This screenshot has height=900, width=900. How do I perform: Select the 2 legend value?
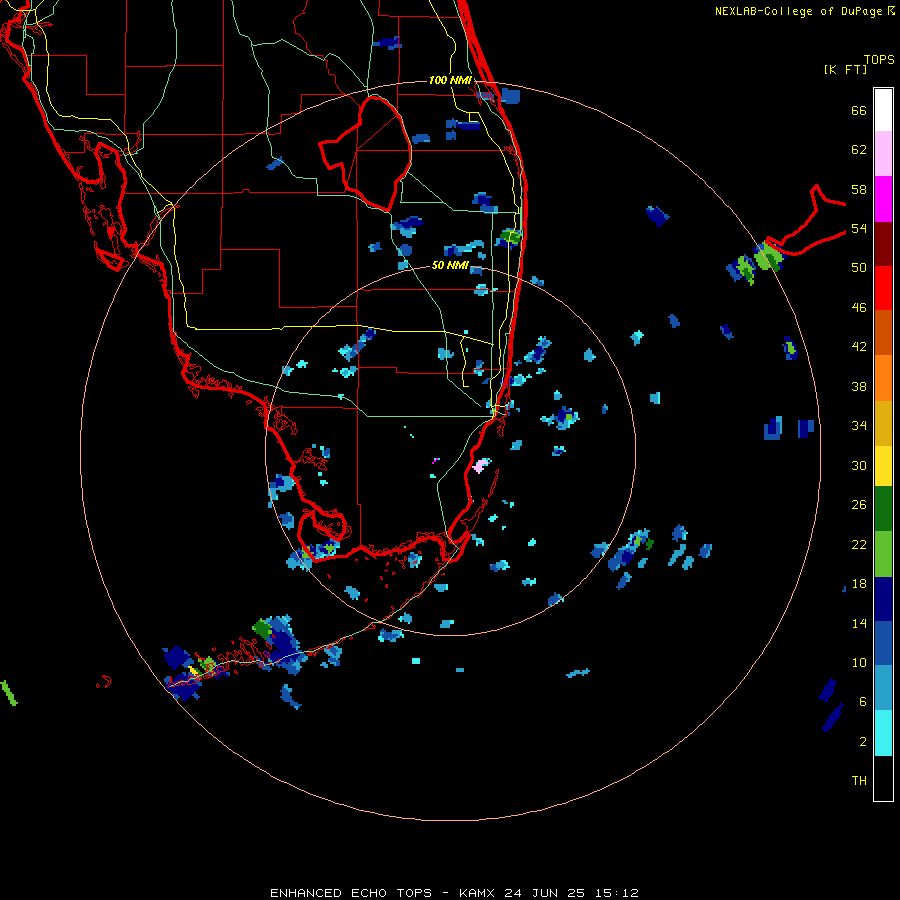[863, 742]
